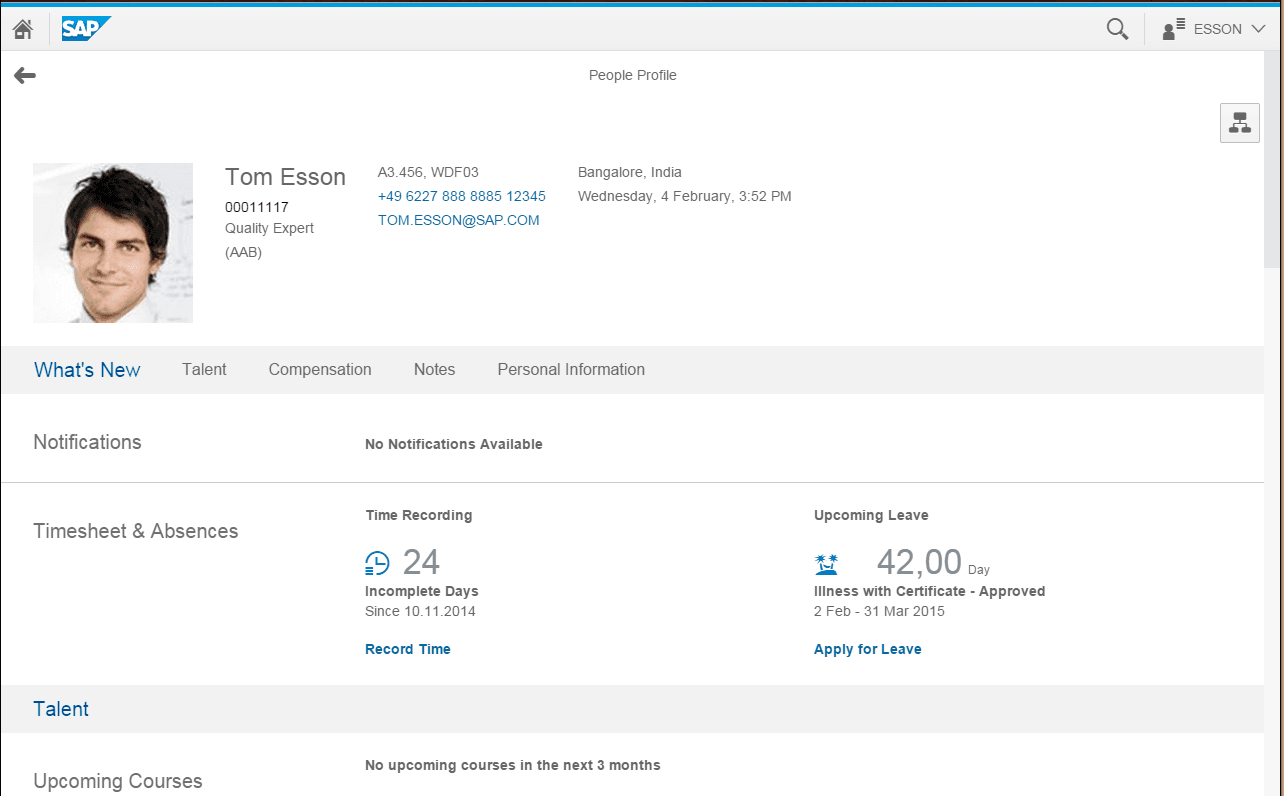The height and width of the screenshot is (796, 1284).
Task: Click the Quality Expert job title
Action: (x=270, y=228)
